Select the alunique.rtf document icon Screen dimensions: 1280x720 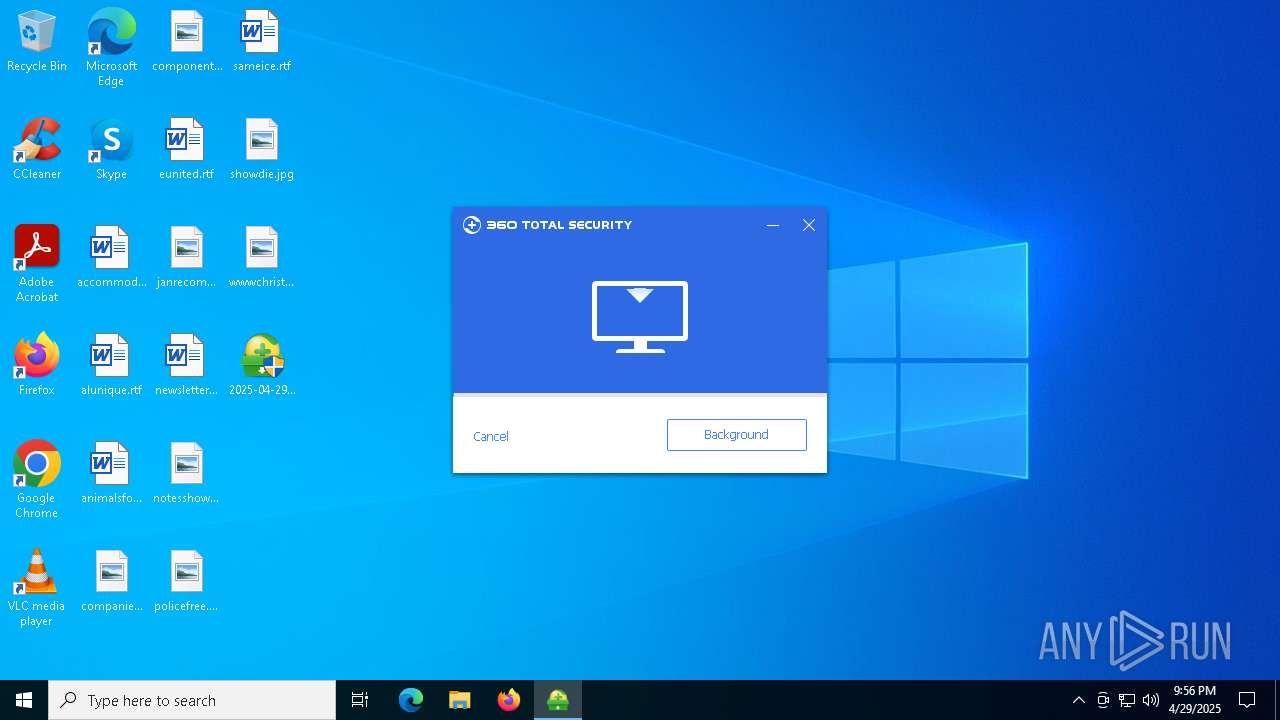pos(111,366)
